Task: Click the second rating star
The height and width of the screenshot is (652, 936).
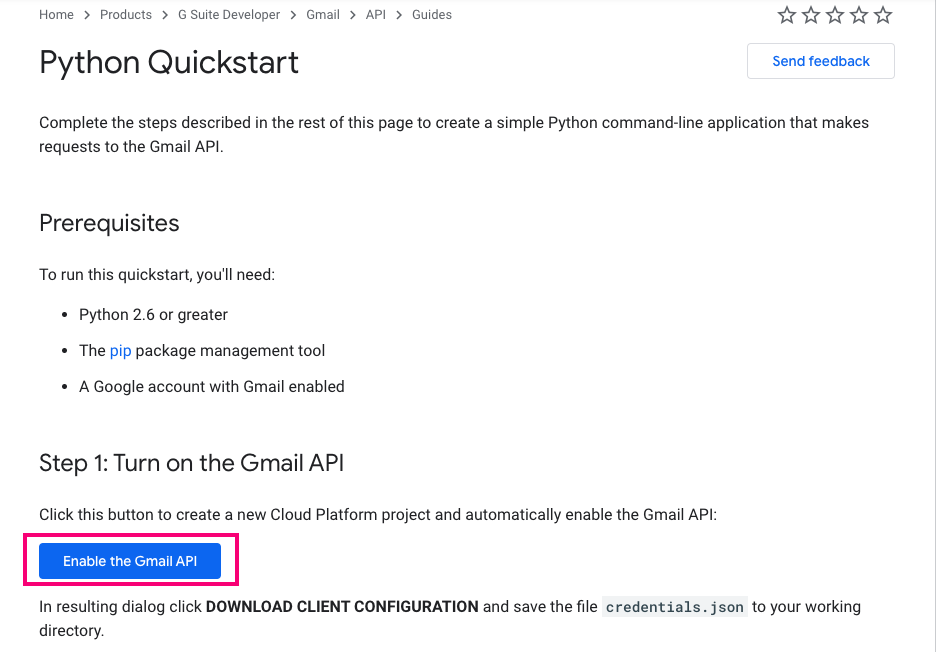Action: pyautogui.click(x=811, y=15)
